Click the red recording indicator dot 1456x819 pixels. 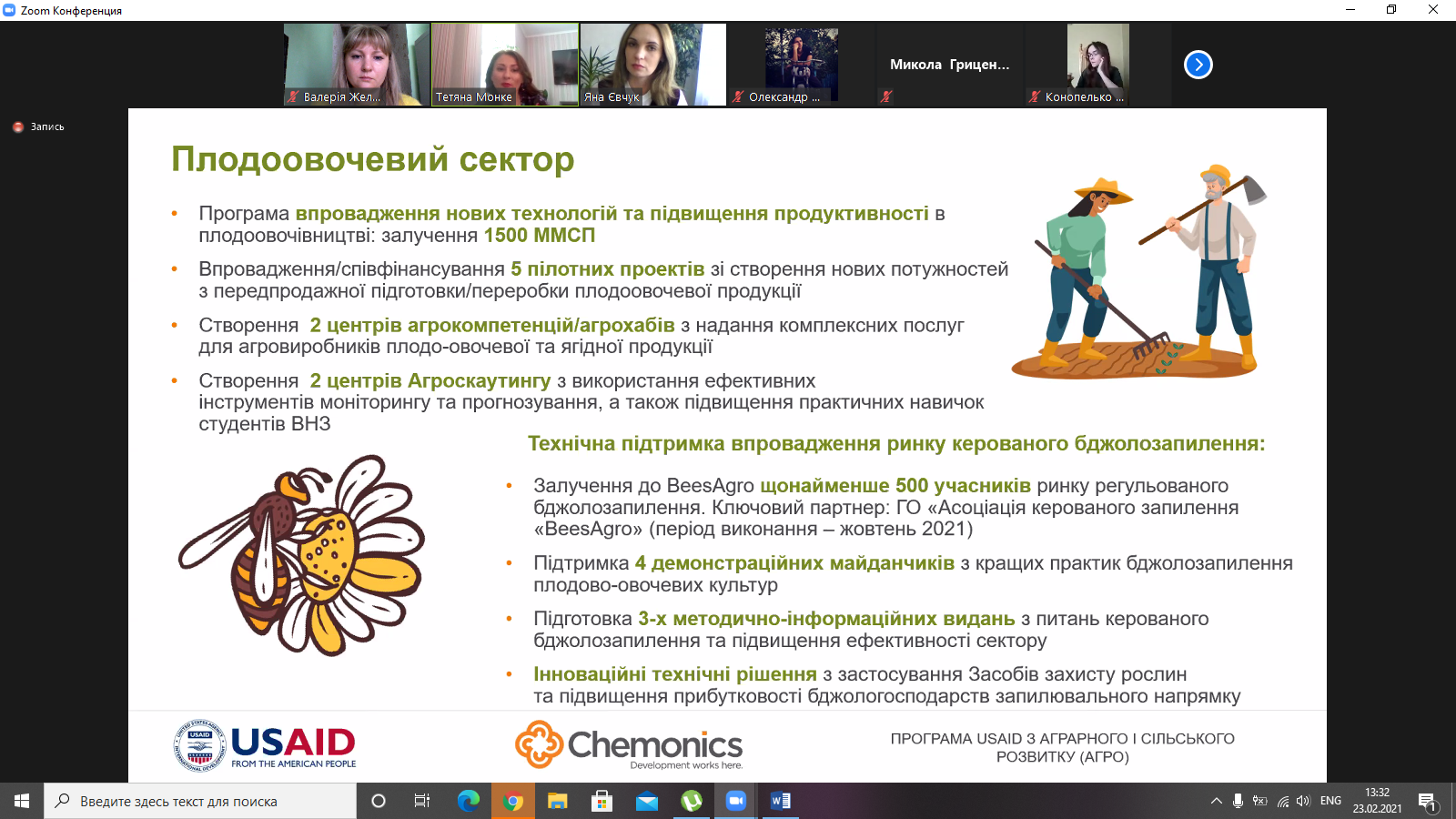pyautogui.click(x=18, y=127)
